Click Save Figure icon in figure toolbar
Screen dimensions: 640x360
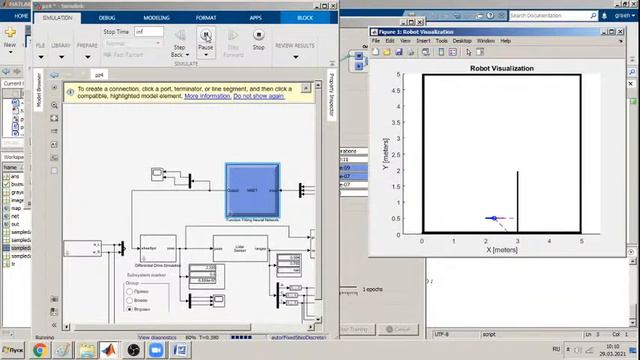399,52
